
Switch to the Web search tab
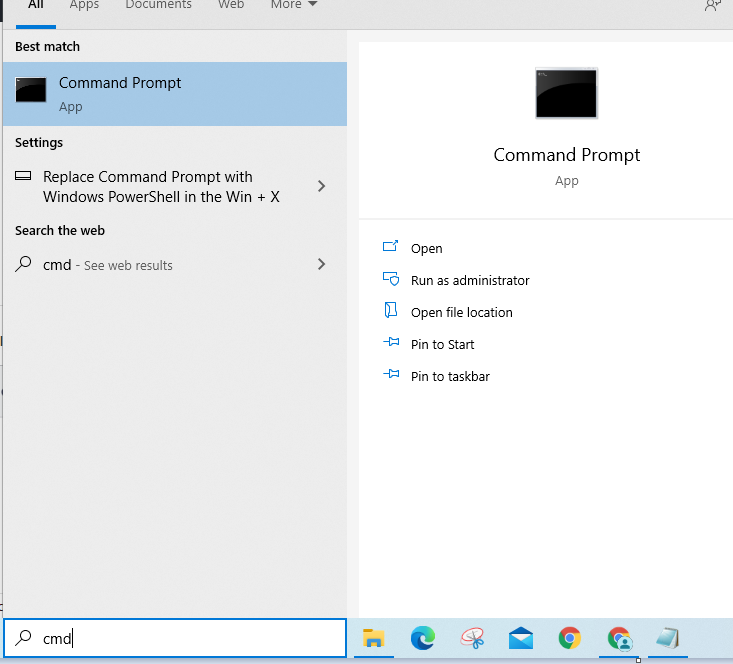coord(231,6)
